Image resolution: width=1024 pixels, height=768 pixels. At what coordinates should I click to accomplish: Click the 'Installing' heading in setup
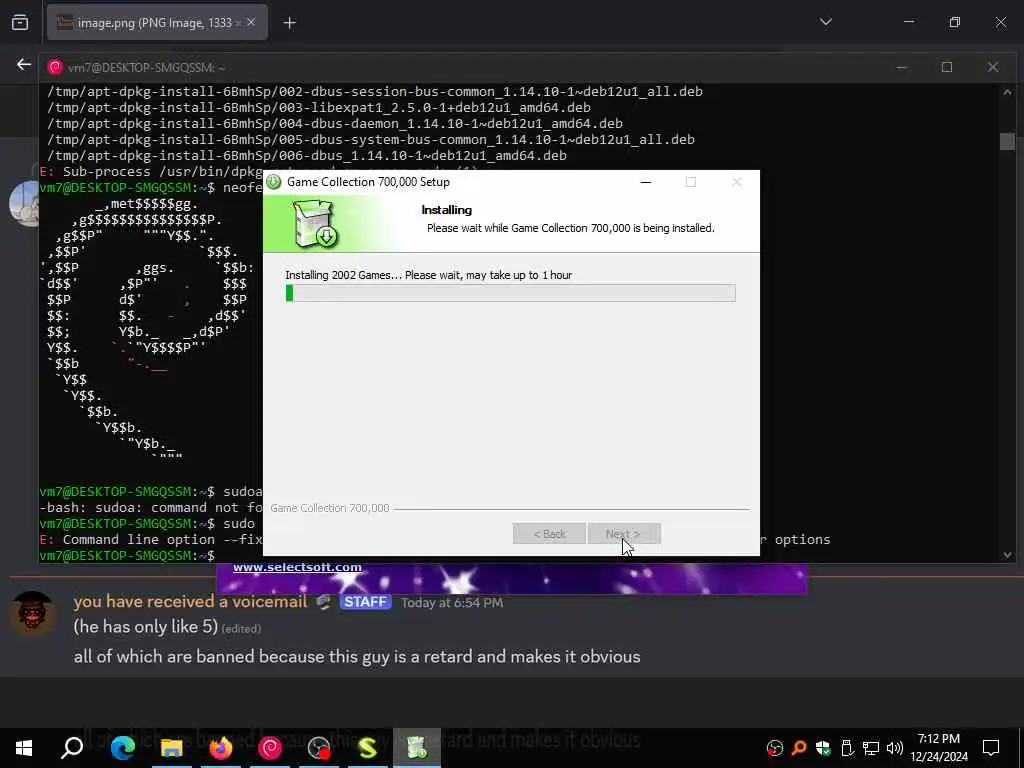[447, 210]
